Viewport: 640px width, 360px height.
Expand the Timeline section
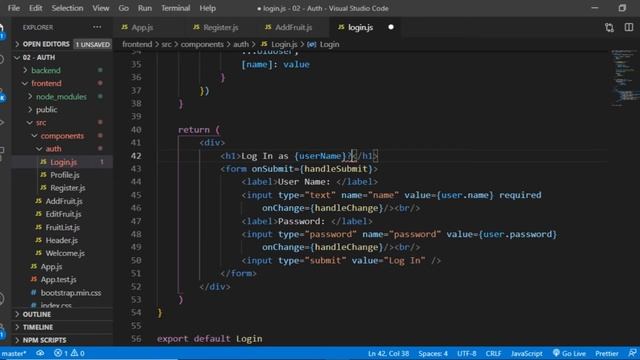38,327
